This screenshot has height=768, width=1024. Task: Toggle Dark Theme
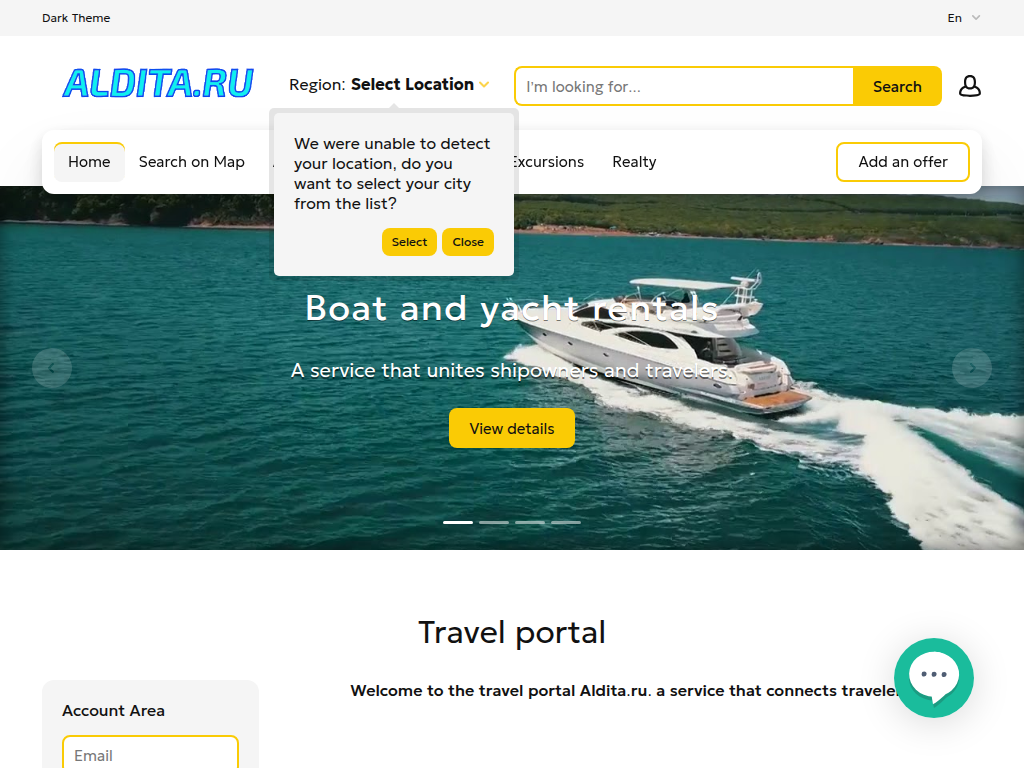coord(76,18)
